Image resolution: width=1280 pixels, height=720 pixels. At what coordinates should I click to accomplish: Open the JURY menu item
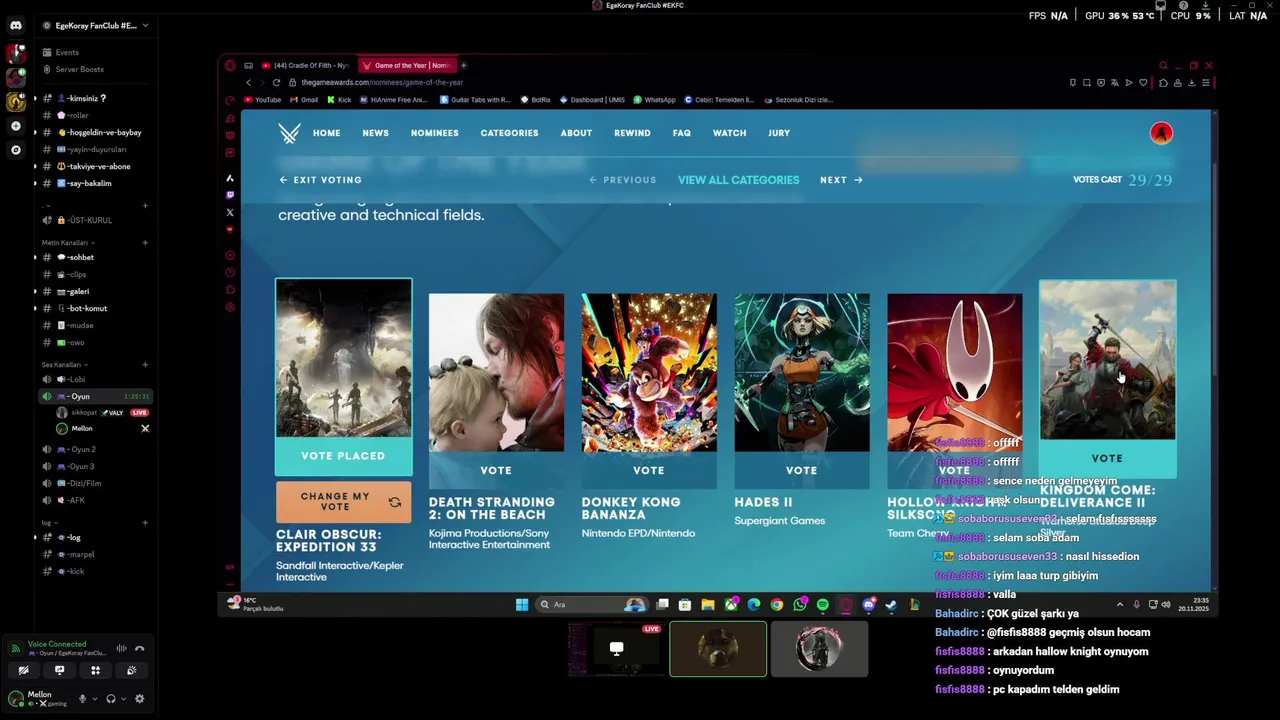click(x=779, y=133)
